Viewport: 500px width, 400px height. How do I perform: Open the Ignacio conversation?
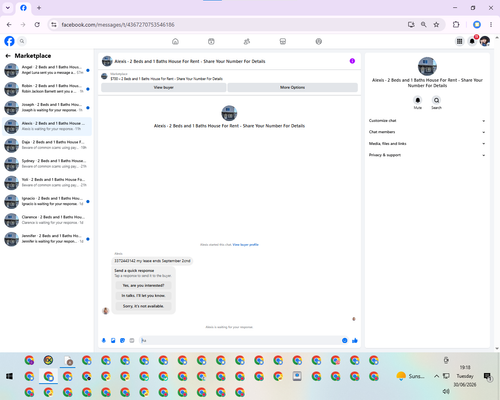point(47,201)
